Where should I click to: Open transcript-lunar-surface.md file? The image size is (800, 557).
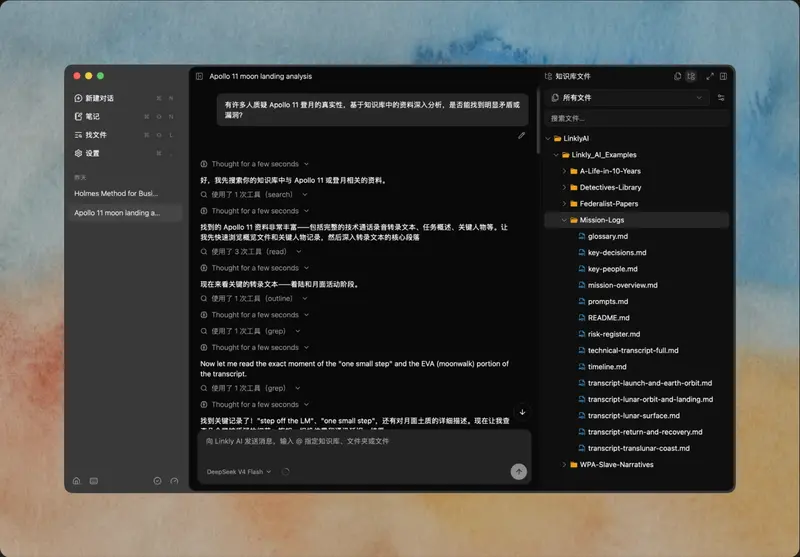pos(629,416)
